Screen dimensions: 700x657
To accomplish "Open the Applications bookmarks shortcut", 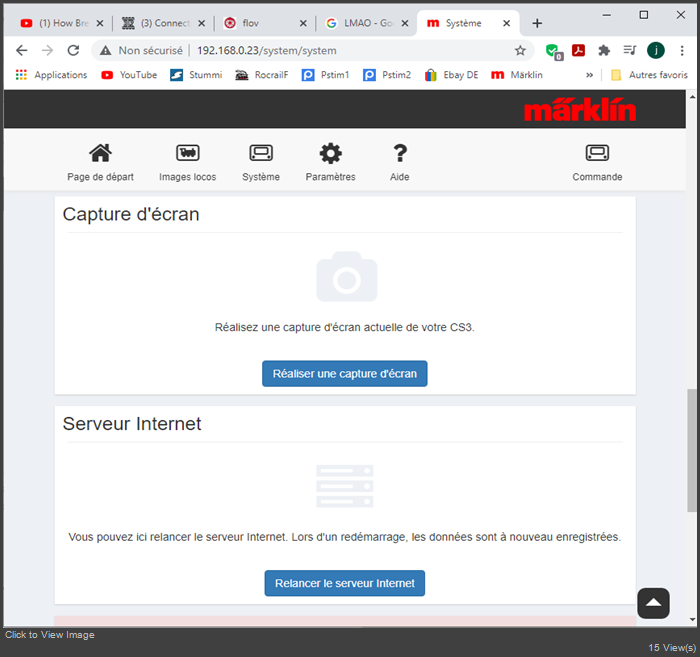I will 51,75.
